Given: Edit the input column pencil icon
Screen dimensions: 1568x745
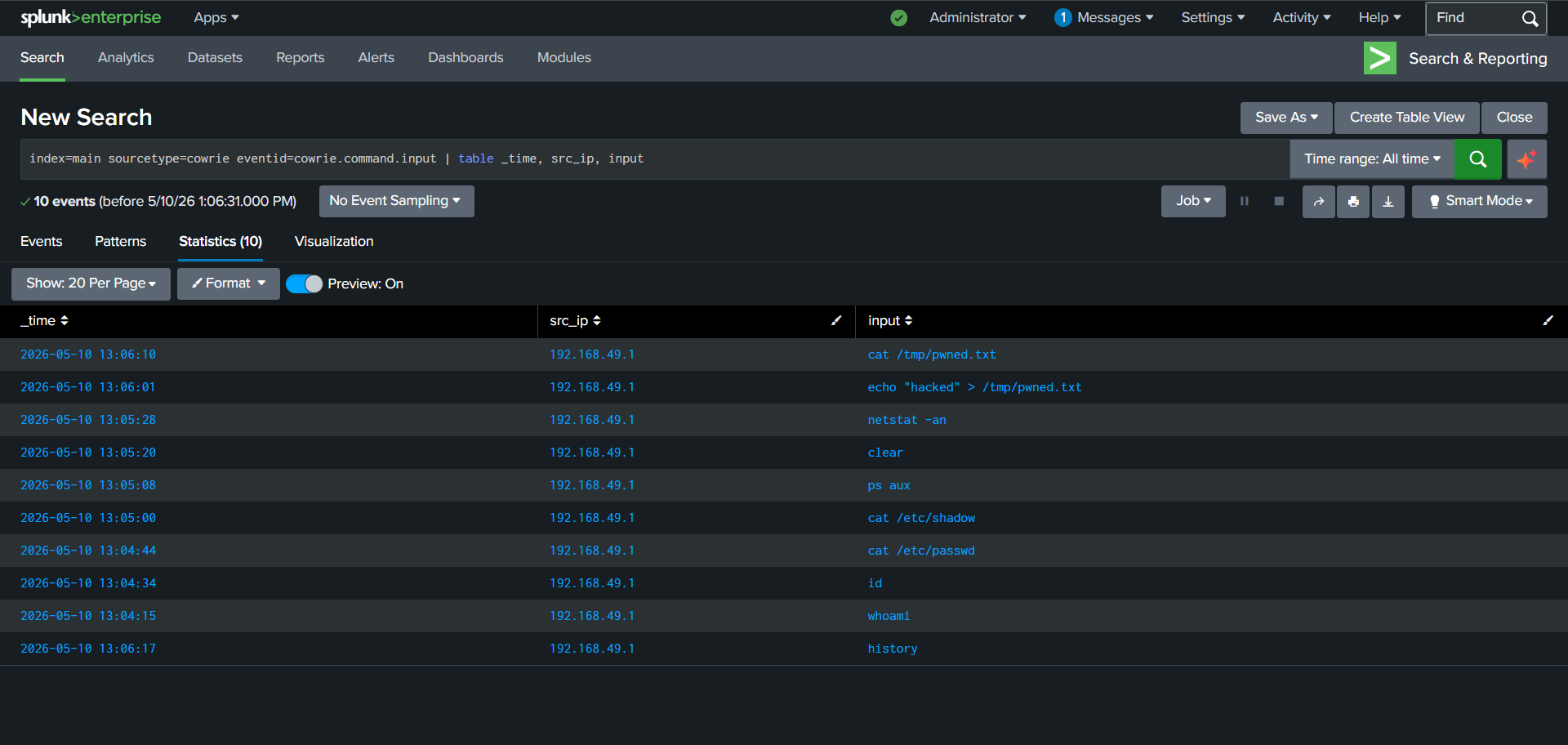Looking at the screenshot, I should (1548, 321).
